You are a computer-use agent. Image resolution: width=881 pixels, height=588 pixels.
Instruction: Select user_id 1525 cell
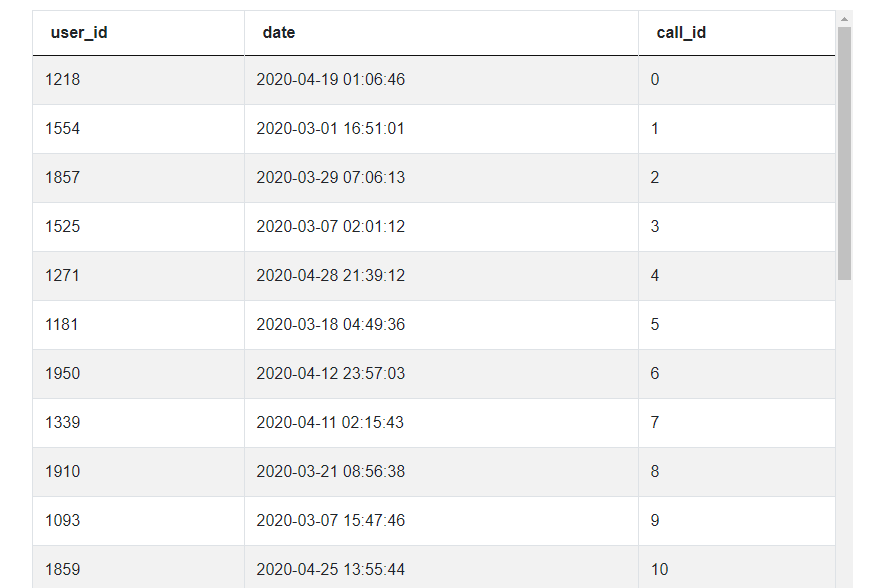(138, 227)
